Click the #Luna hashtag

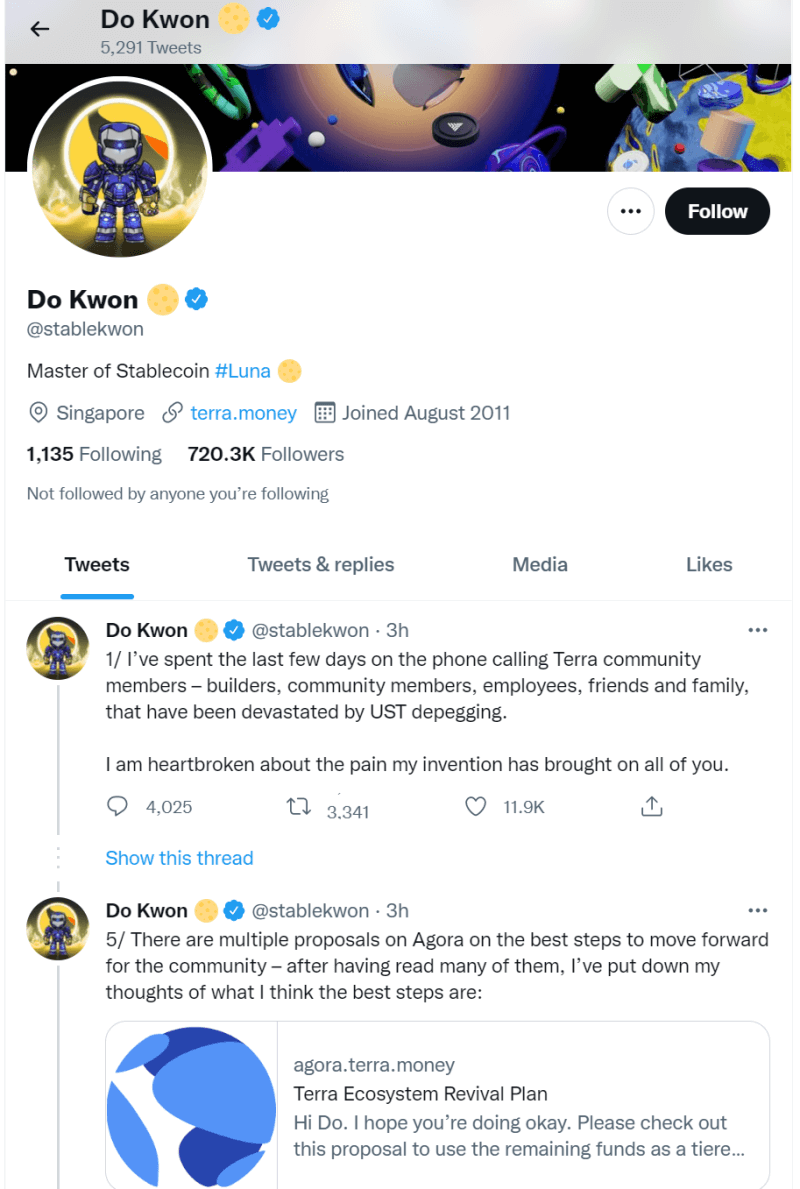click(242, 371)
